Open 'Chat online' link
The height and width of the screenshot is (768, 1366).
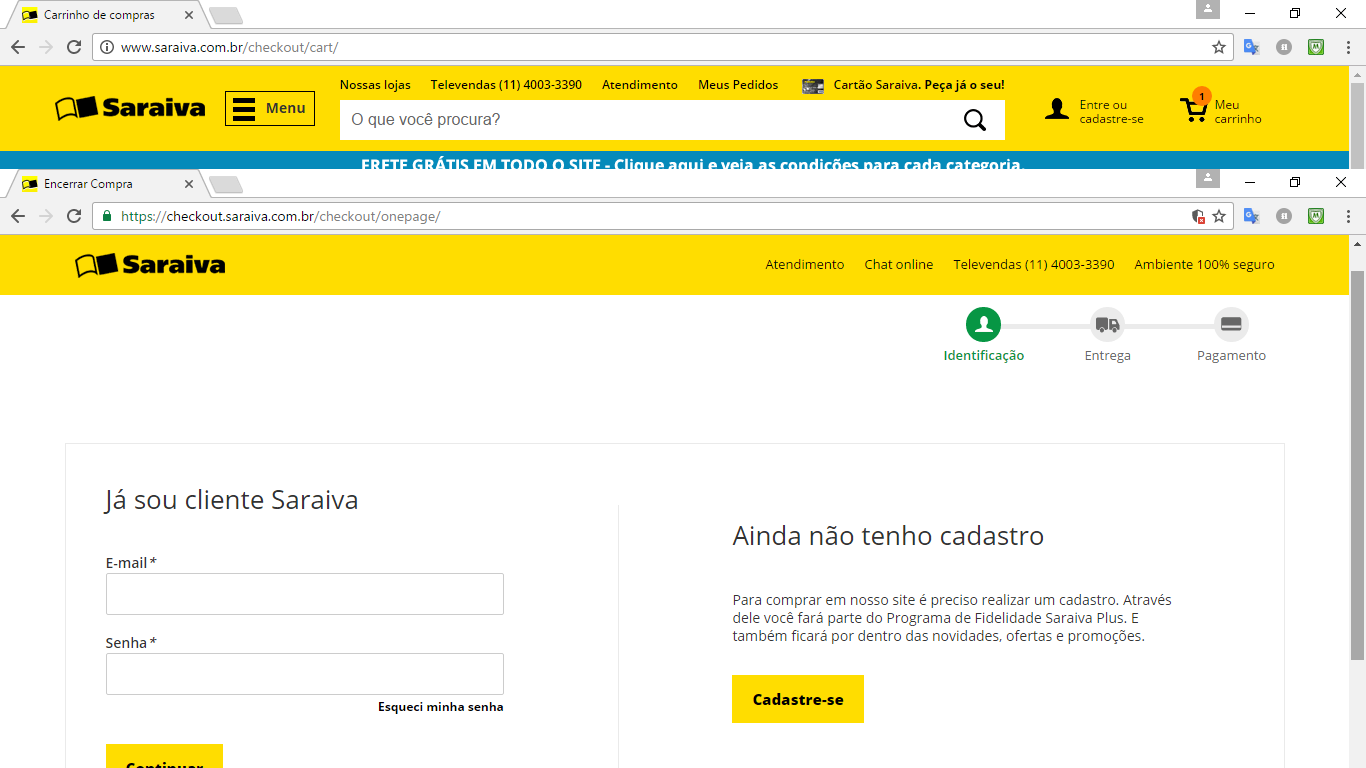click(899, 265)
